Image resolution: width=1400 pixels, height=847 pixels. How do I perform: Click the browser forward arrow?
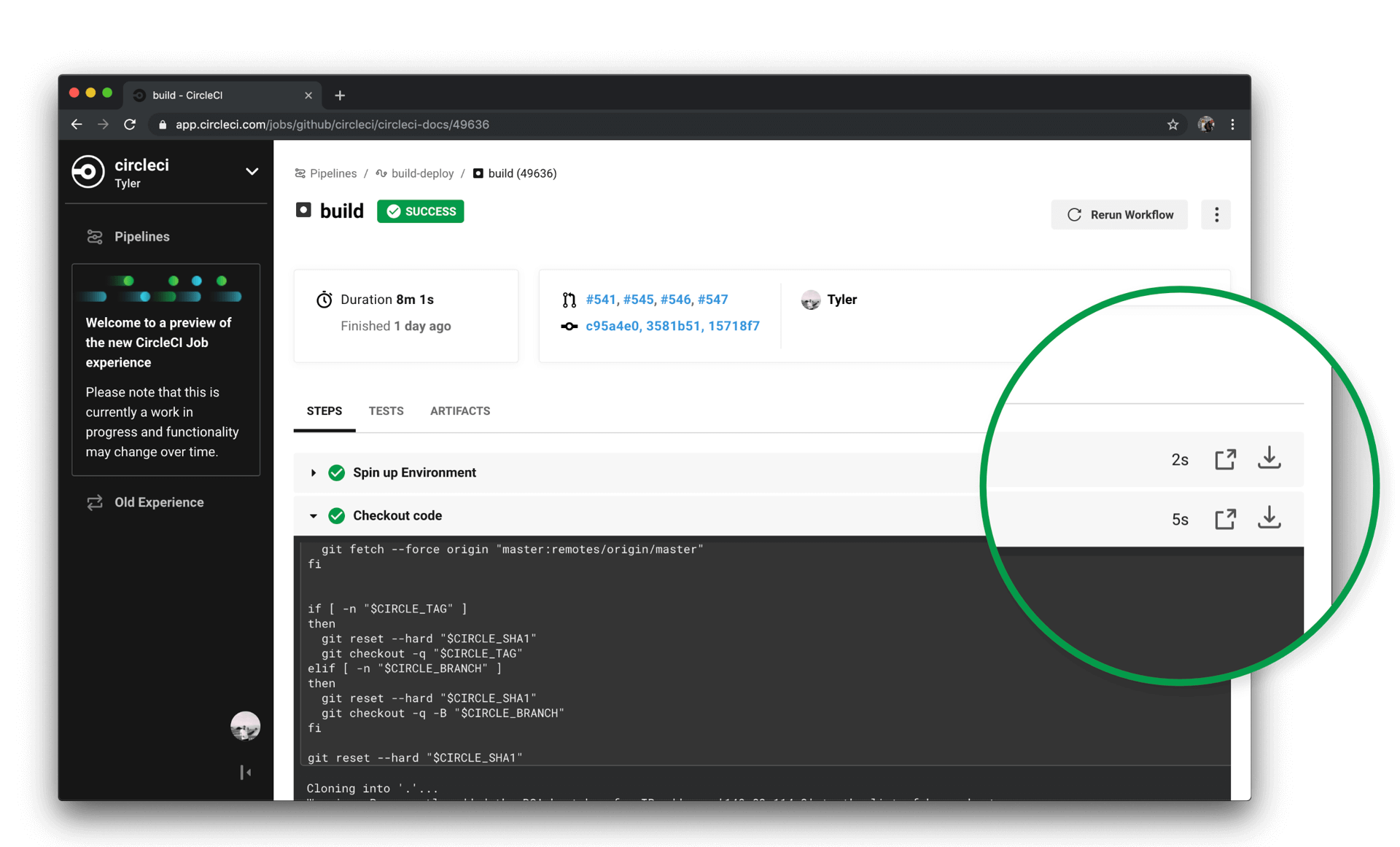tap(103, 125)
